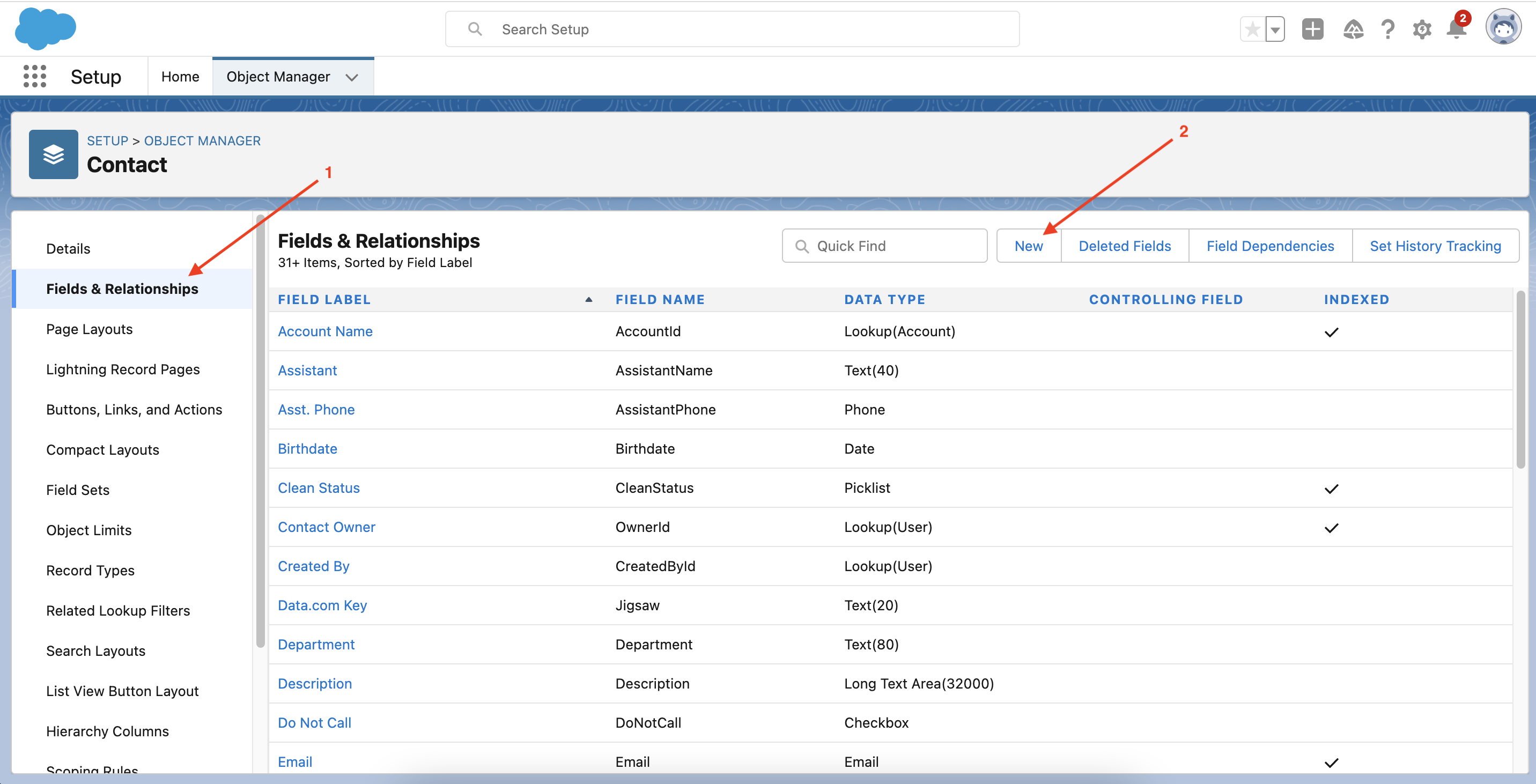The width and height of the screenshot is (1536, 784).
Task: Open the global quick actions plus icon
Action: click(x=1312, y=29)
